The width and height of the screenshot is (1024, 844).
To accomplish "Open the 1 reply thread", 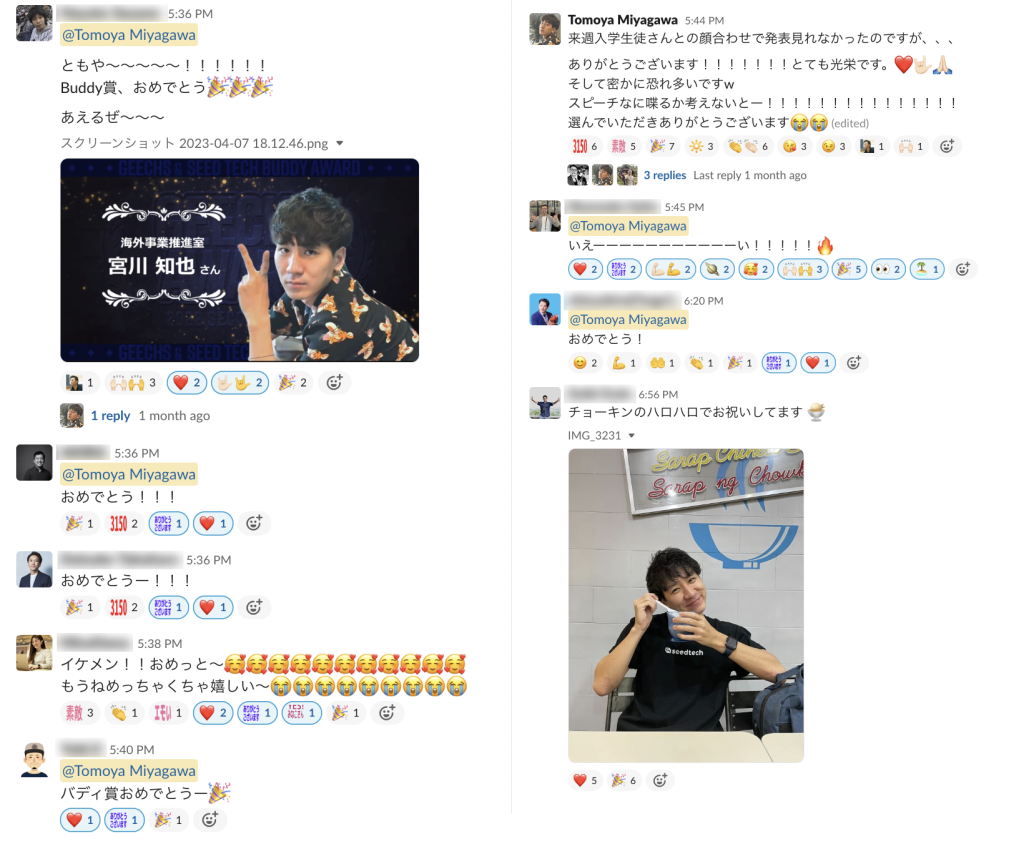I will tap(110, 415).
